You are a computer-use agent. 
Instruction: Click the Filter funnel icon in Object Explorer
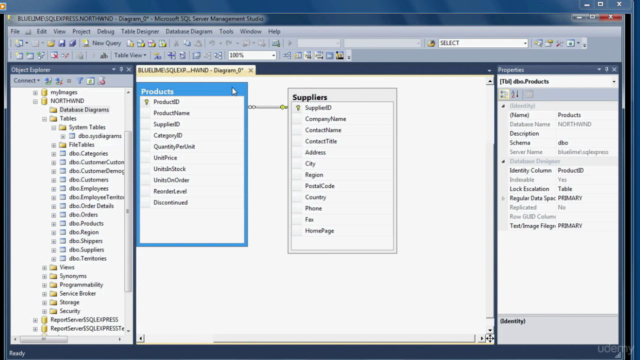pyautogui.click(x=80, y=81)
